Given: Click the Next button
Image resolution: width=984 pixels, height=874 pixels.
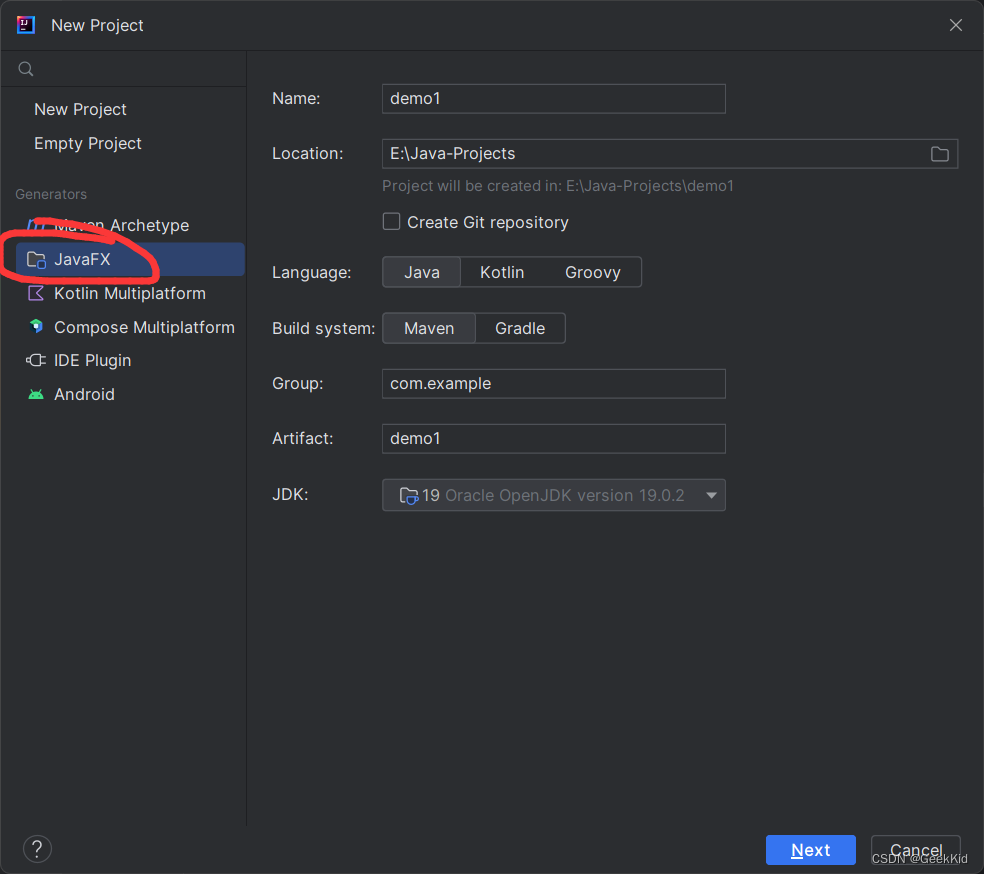Looking at the screenshot, I should click(x=811, y=850).
